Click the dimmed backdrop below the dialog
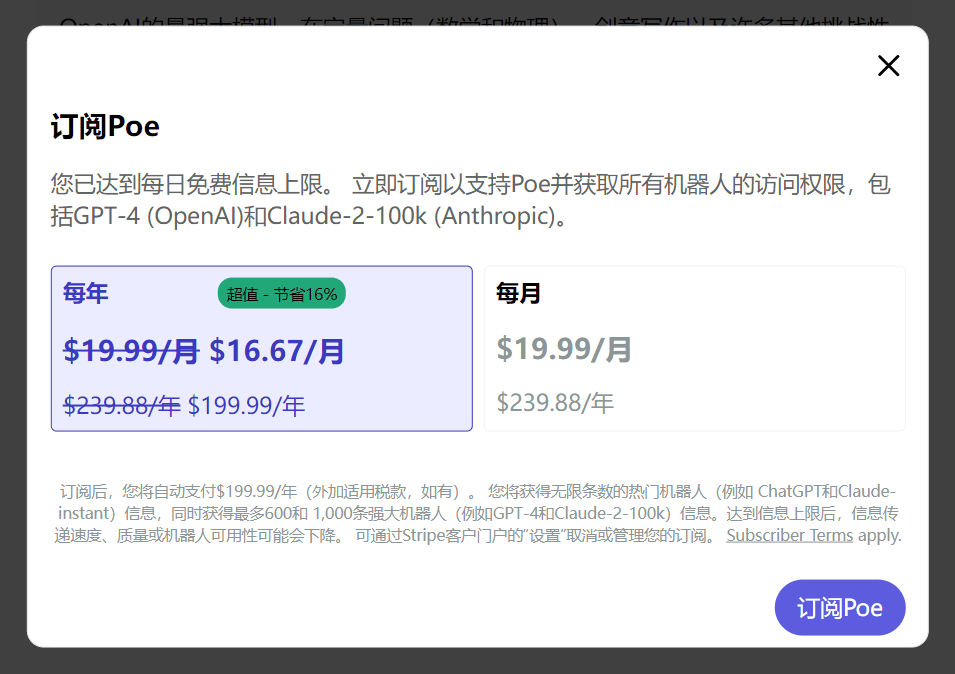Screen dimensions: 955x674 [478, 662]
